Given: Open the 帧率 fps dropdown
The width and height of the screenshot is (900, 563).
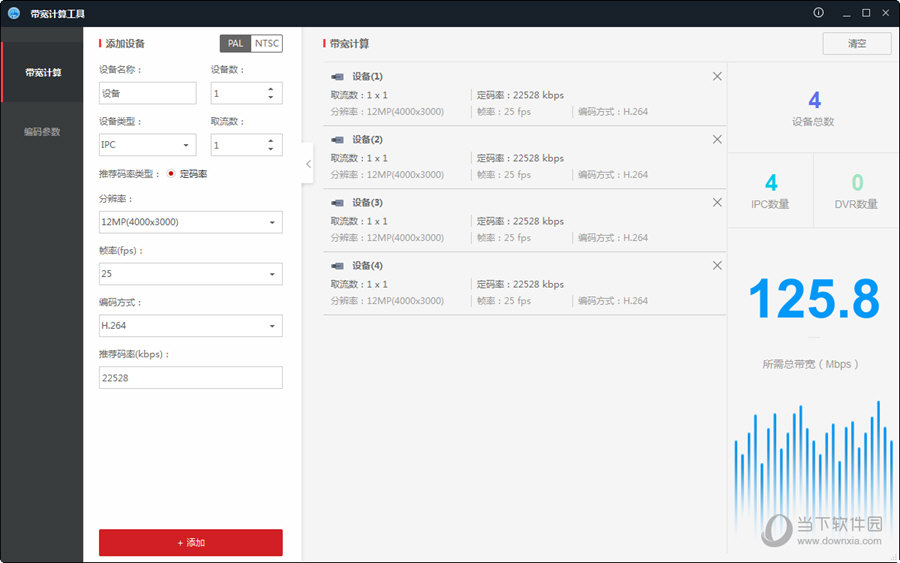Looking at the screenshot, I should coord(190,274).
